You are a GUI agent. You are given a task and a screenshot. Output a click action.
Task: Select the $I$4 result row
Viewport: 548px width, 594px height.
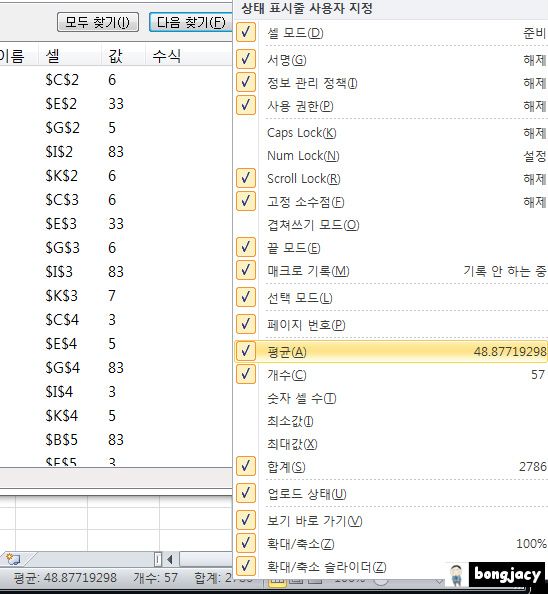[x=116, y=392]
